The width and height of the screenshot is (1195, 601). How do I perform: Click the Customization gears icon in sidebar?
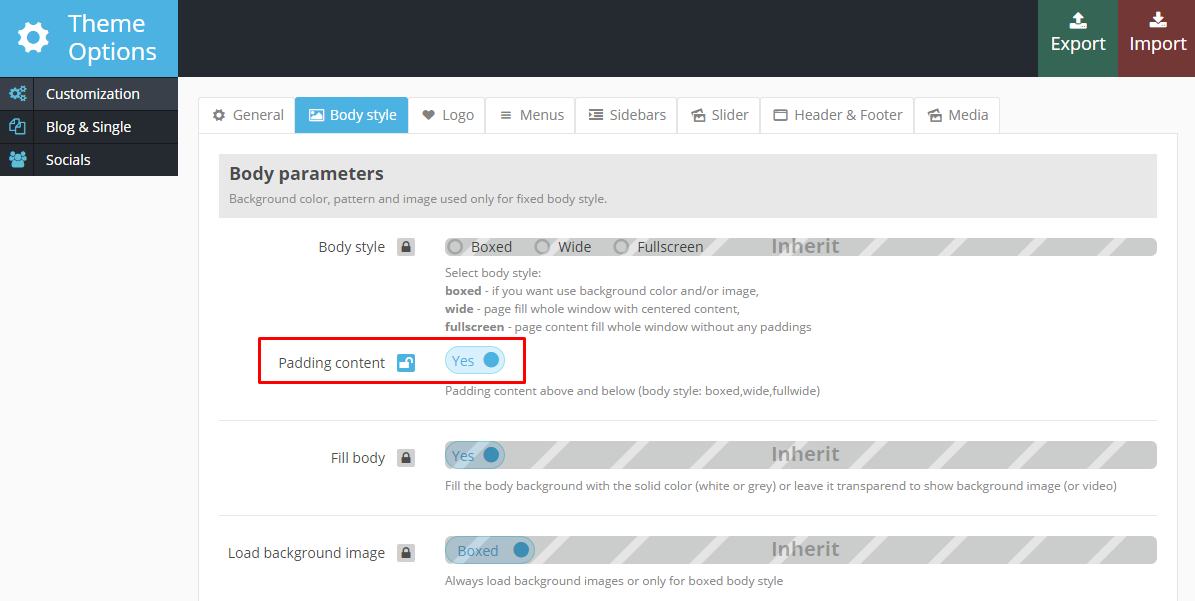point(17,94)
